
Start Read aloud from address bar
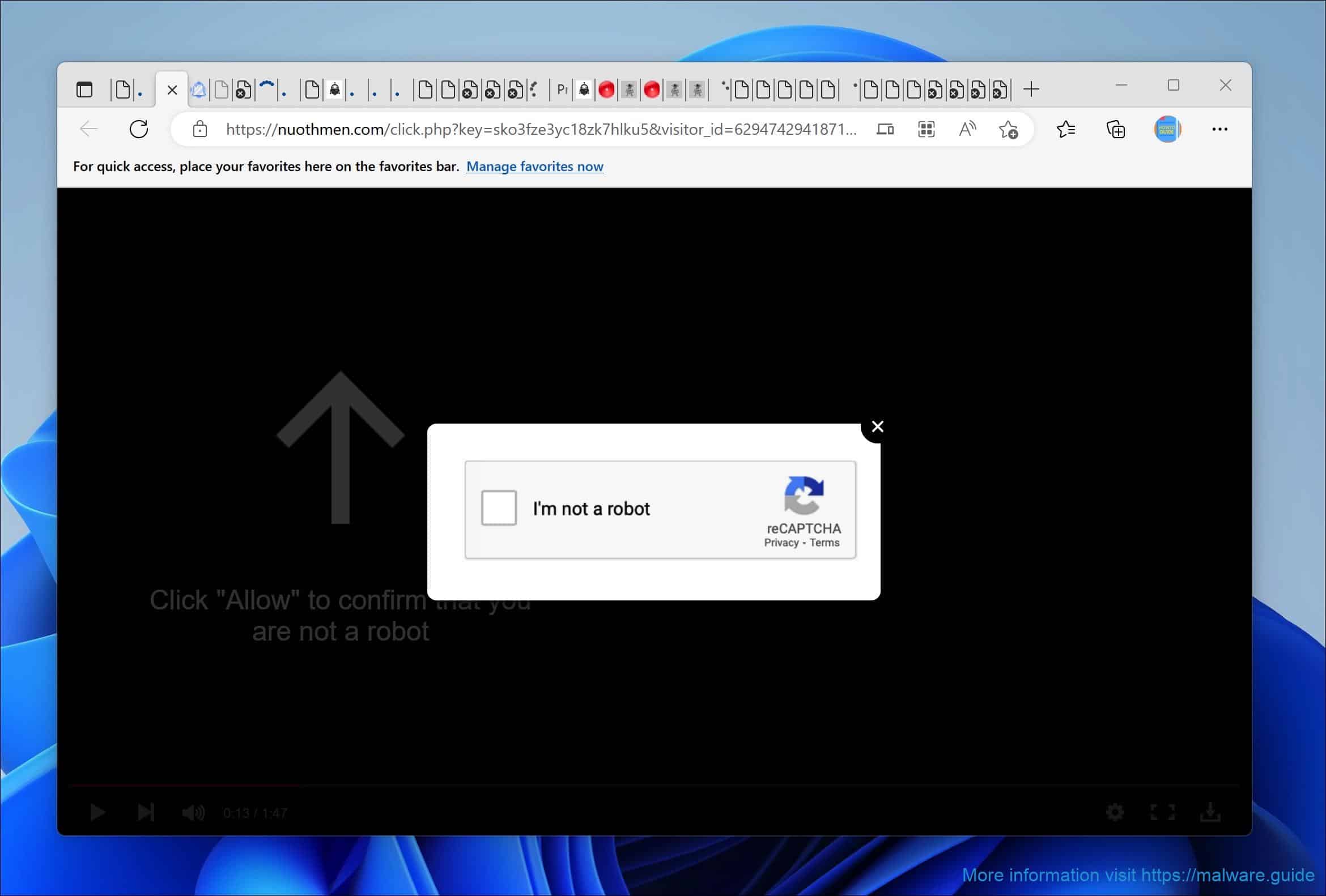[x=967, y=130]
